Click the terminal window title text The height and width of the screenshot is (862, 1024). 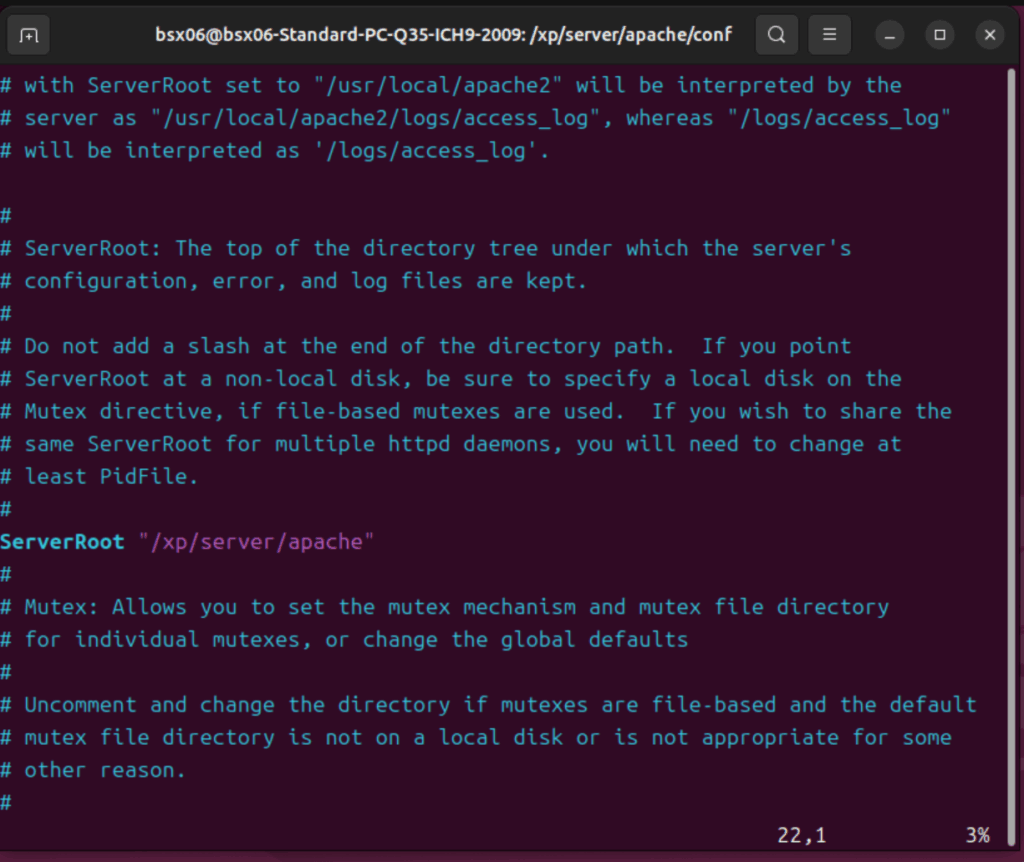pyautogui.click(x=443, y=35)
